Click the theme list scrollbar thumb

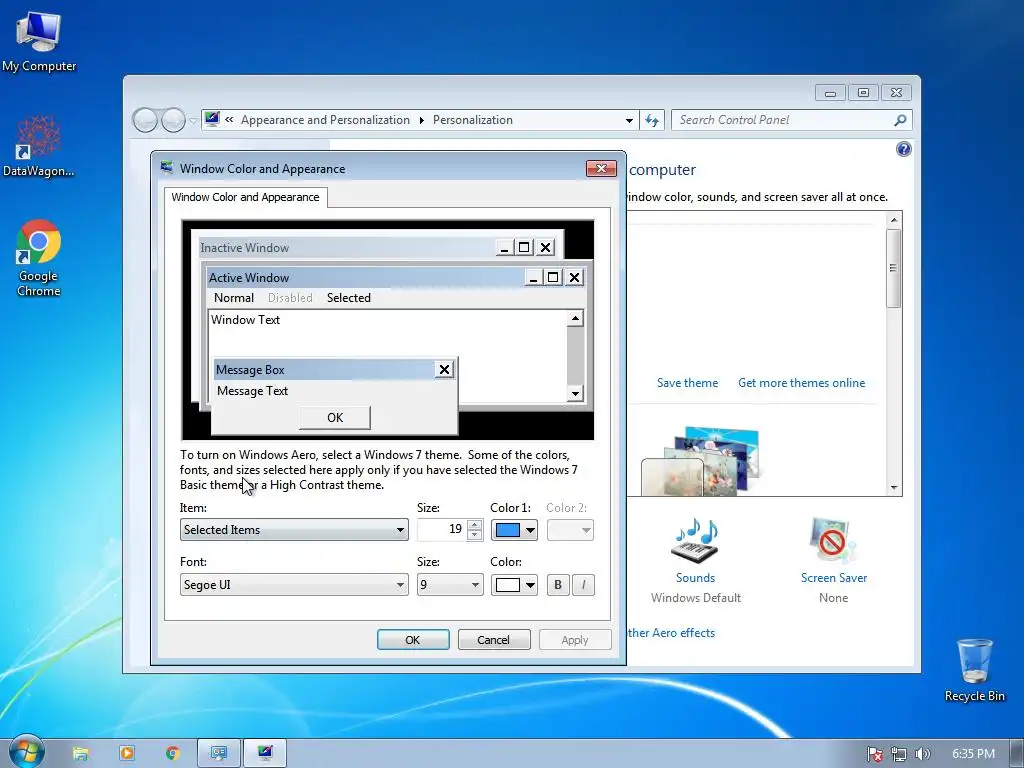click(893, 268)
